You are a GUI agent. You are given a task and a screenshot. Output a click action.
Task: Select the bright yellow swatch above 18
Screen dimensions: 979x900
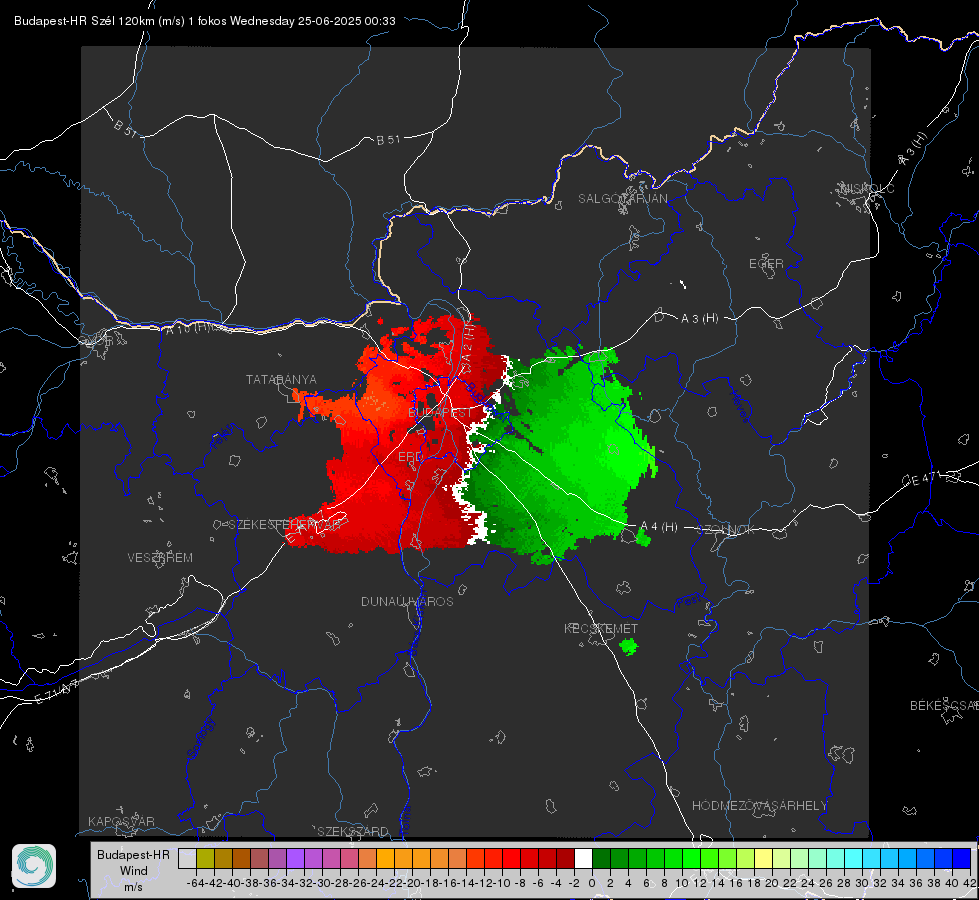point(764,859)
